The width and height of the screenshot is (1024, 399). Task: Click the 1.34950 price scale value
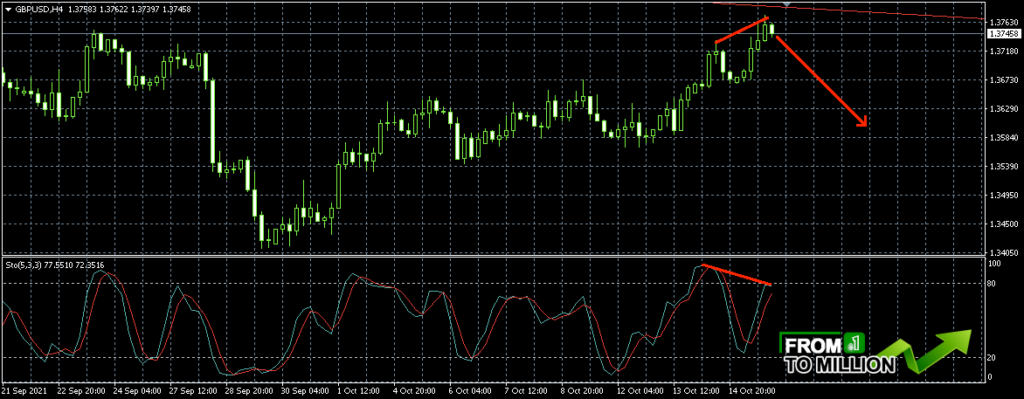1004,195
